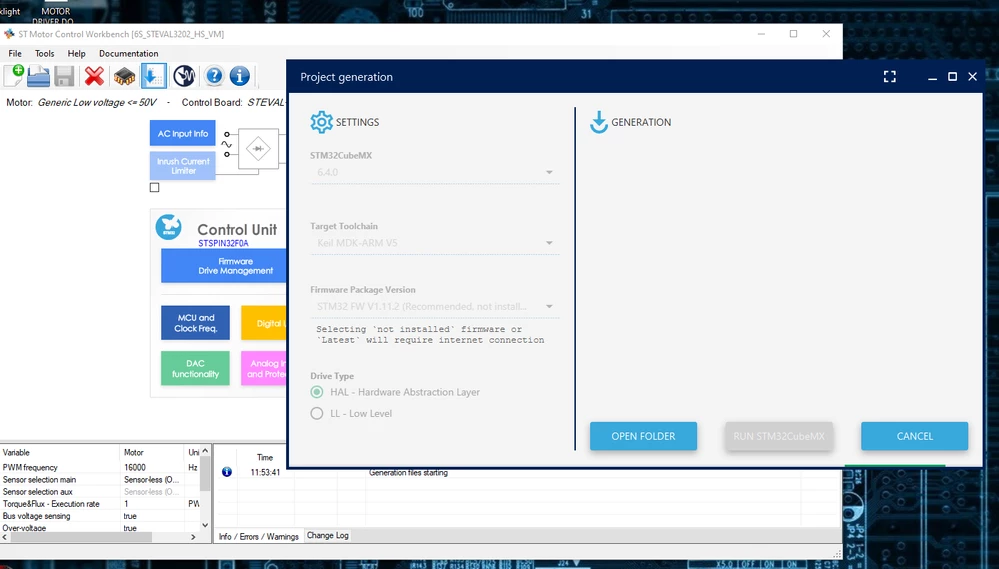The width and height of the screenshot is (999, 569).
Task: Open the Inrush Current Limiter block
Action: pyautogui.click(x=183, y=166)
